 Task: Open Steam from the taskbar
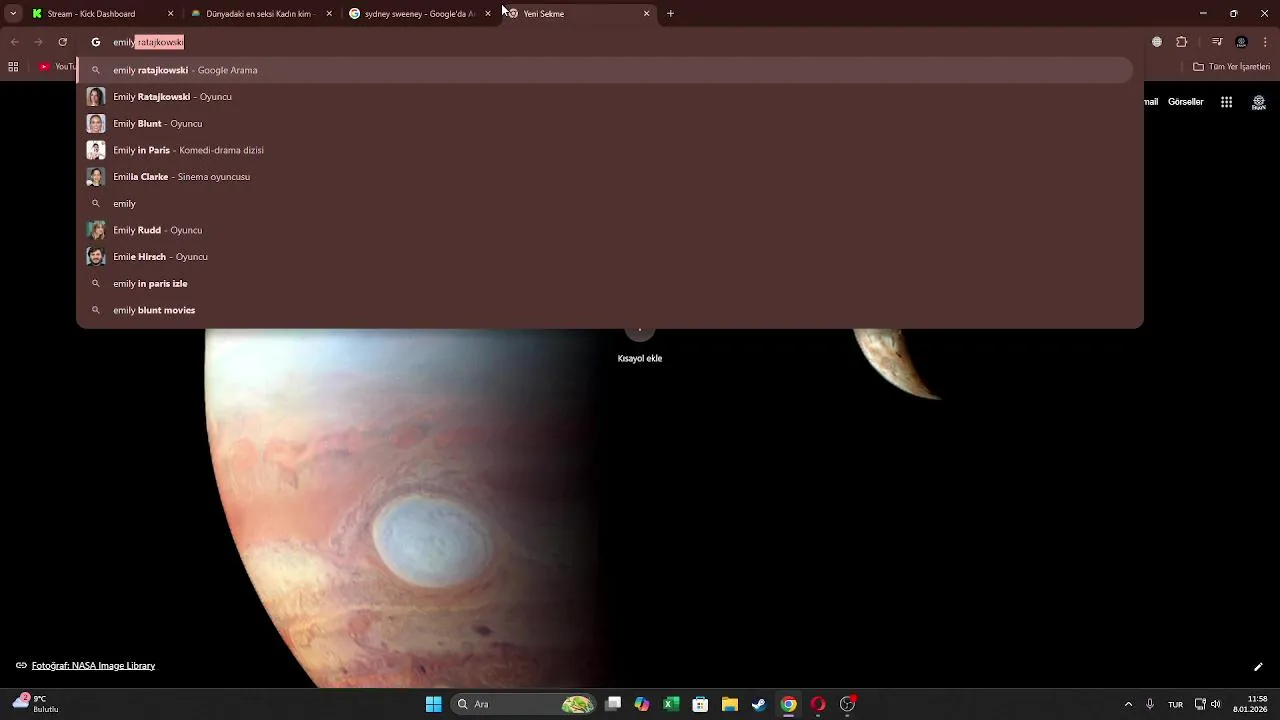click(x=759, y=704)
